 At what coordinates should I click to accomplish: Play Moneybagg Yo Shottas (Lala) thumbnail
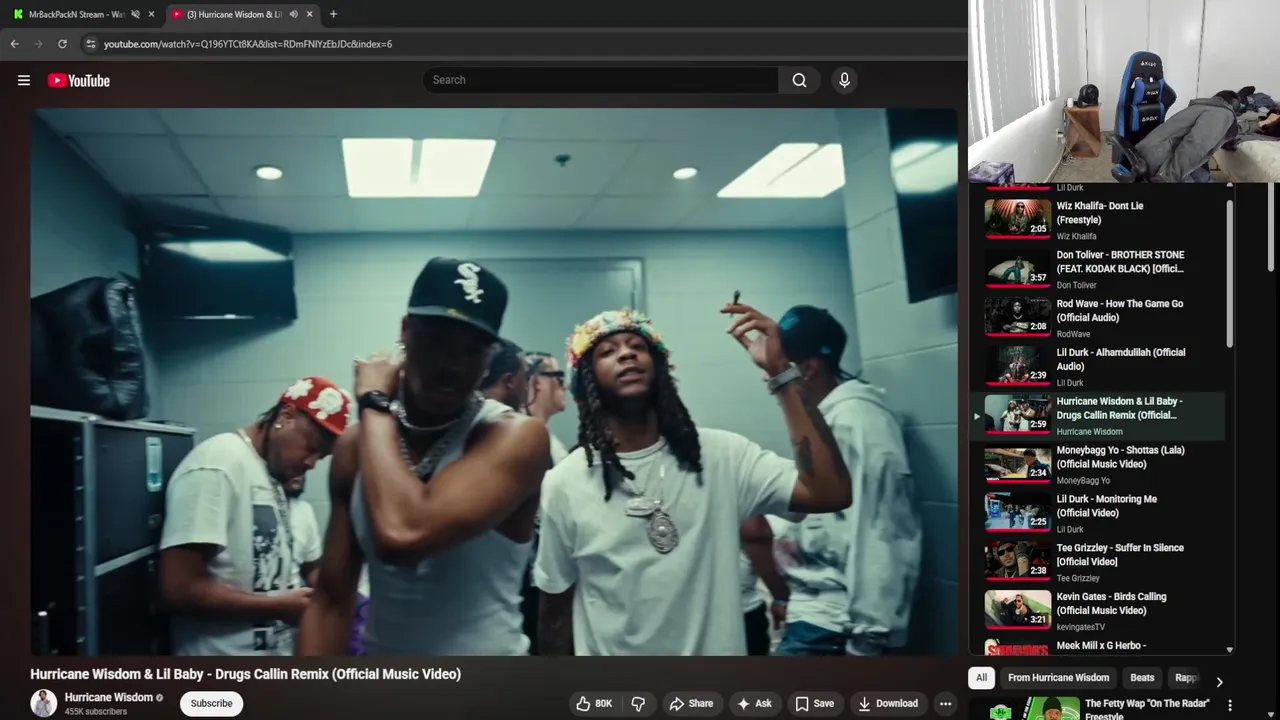coord(1018,463)
